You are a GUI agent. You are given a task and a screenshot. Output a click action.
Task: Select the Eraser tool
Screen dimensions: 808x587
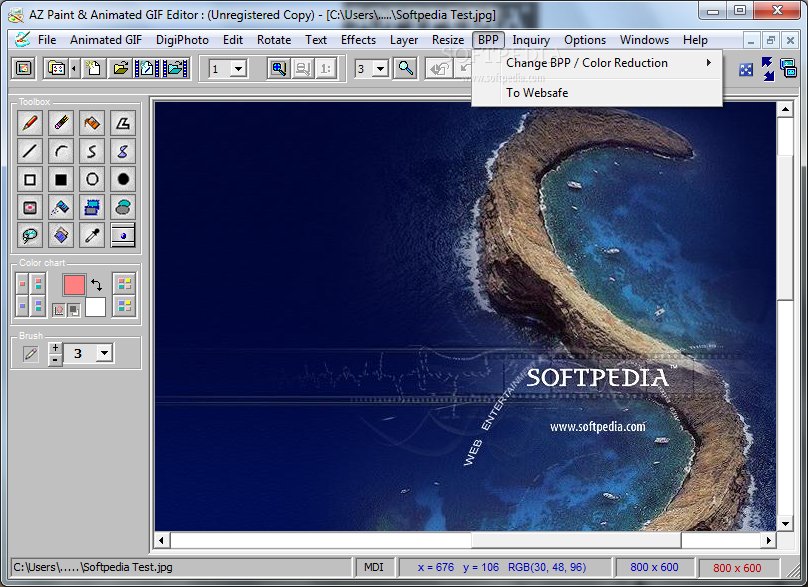click(61, 123)
